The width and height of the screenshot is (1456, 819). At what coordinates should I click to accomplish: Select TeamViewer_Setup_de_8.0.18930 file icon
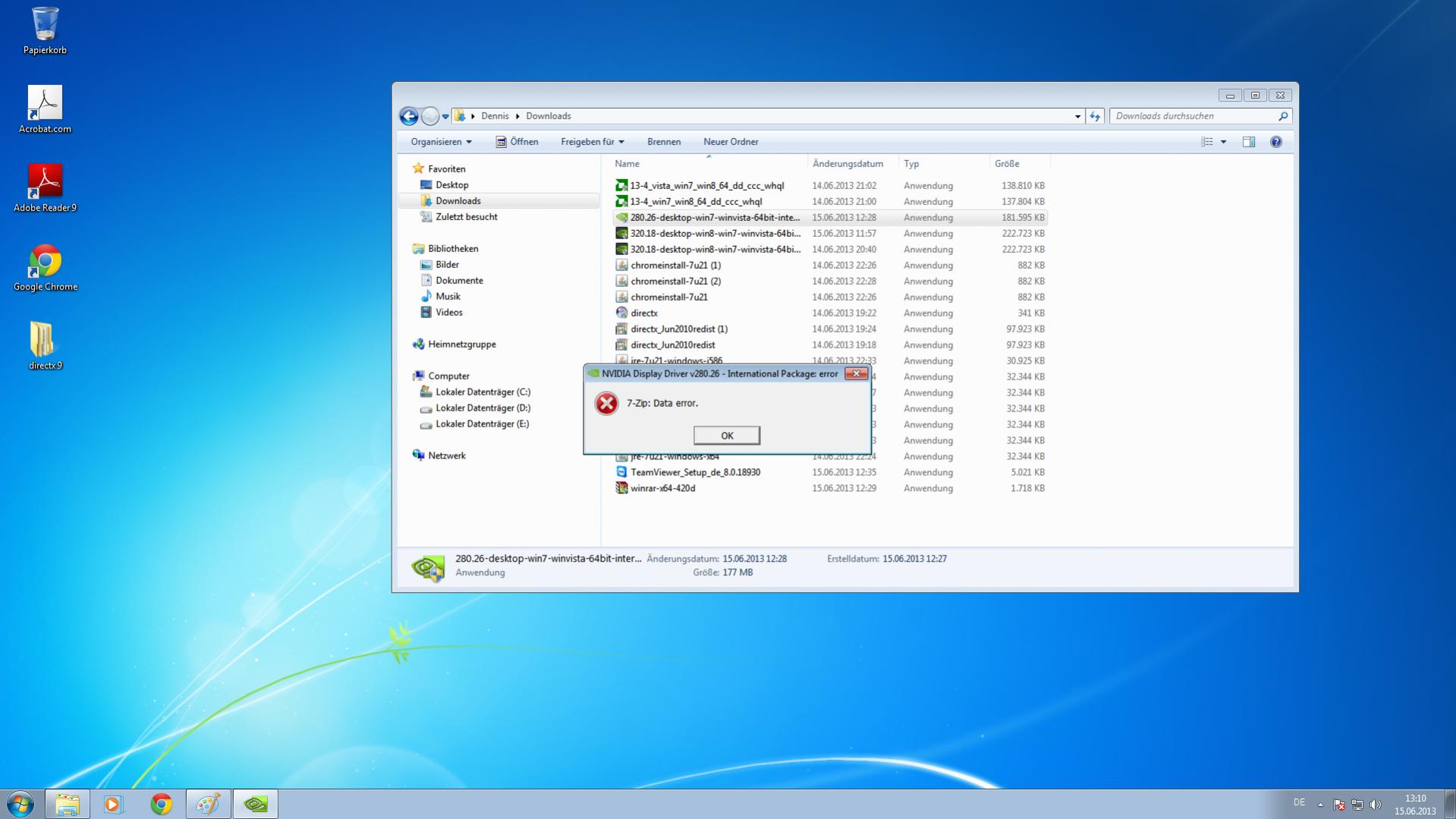click(x=621, y=472)
